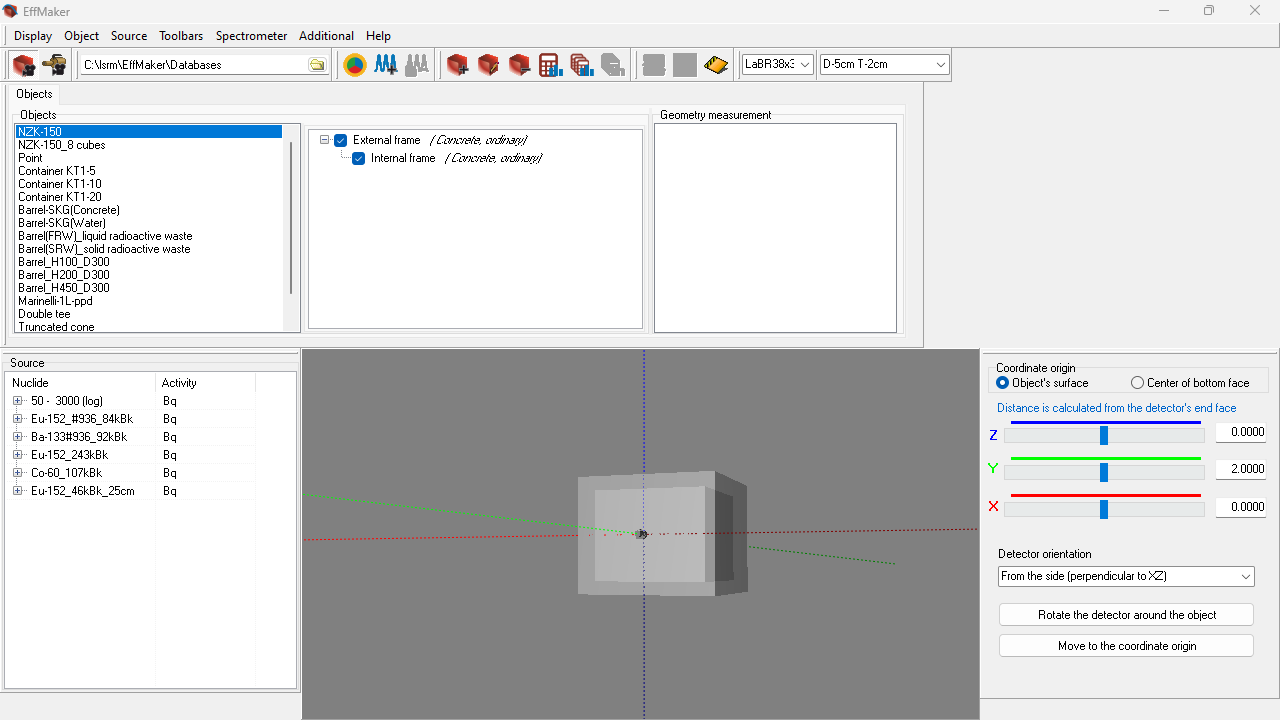The width and height of the screenshot is (1280, 720).
Task: Select Center of bottom face radio button
Action: [1137, 383]
